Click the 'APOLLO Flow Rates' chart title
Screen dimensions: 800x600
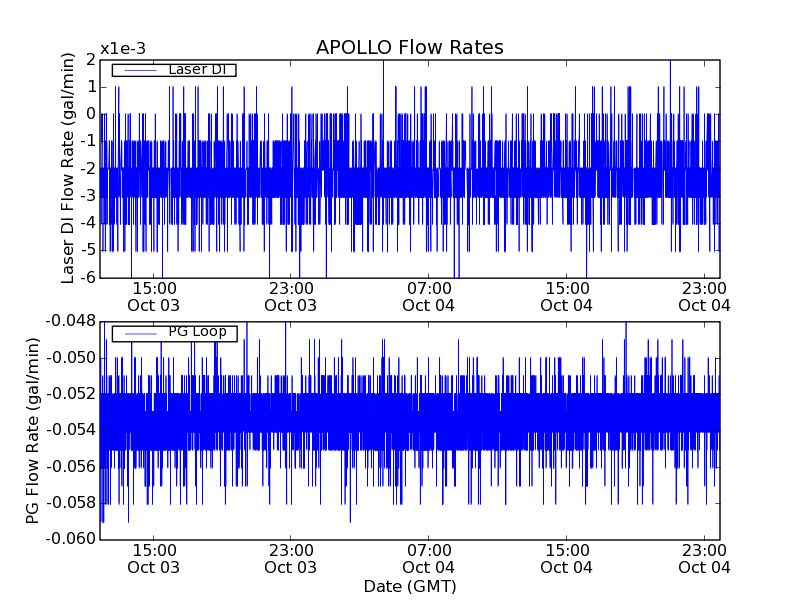click(x=409, y=48)
